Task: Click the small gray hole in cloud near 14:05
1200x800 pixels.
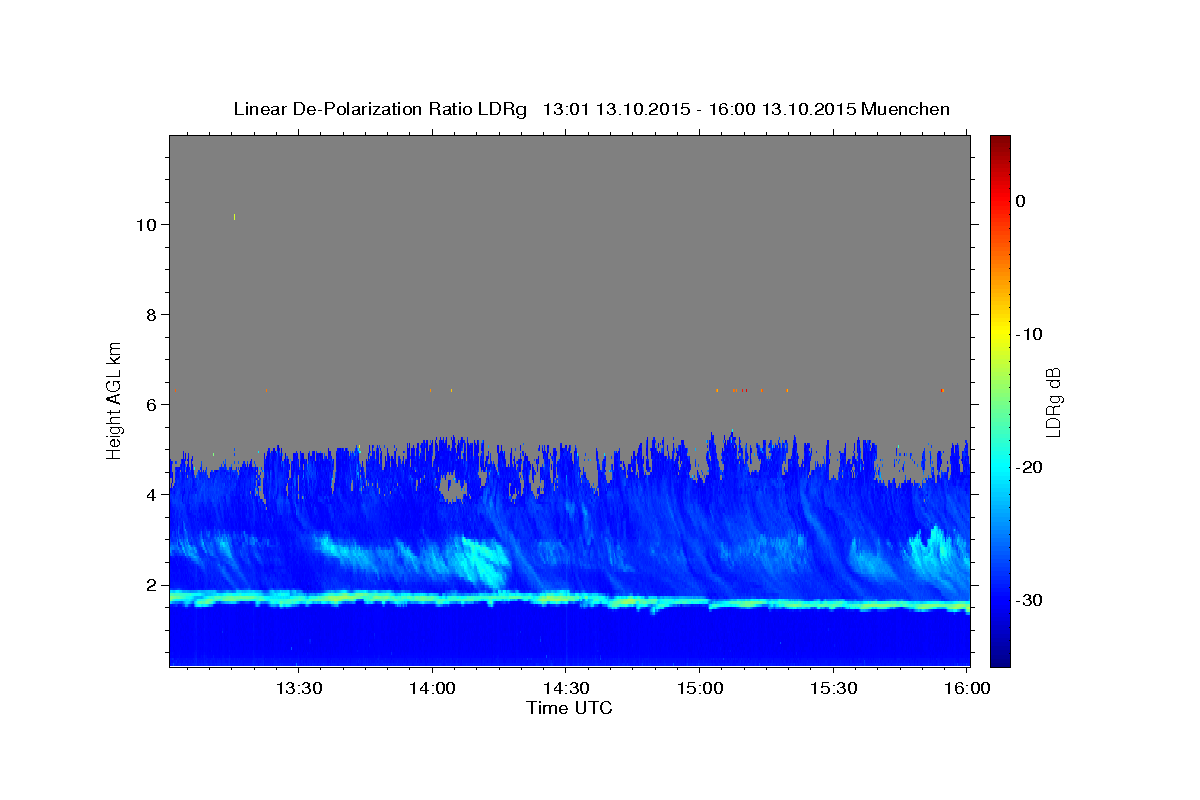Action: pyautogui.click(x=454, y=488)
